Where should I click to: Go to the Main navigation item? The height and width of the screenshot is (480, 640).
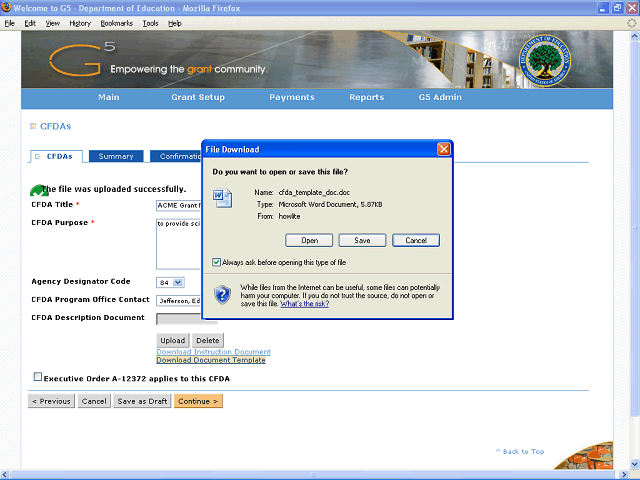click(109, 97)
